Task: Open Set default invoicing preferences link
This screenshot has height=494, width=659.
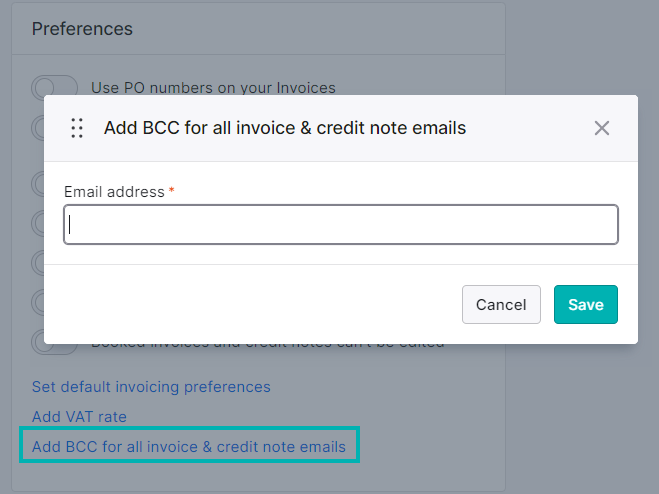Action: coord(151,387)
